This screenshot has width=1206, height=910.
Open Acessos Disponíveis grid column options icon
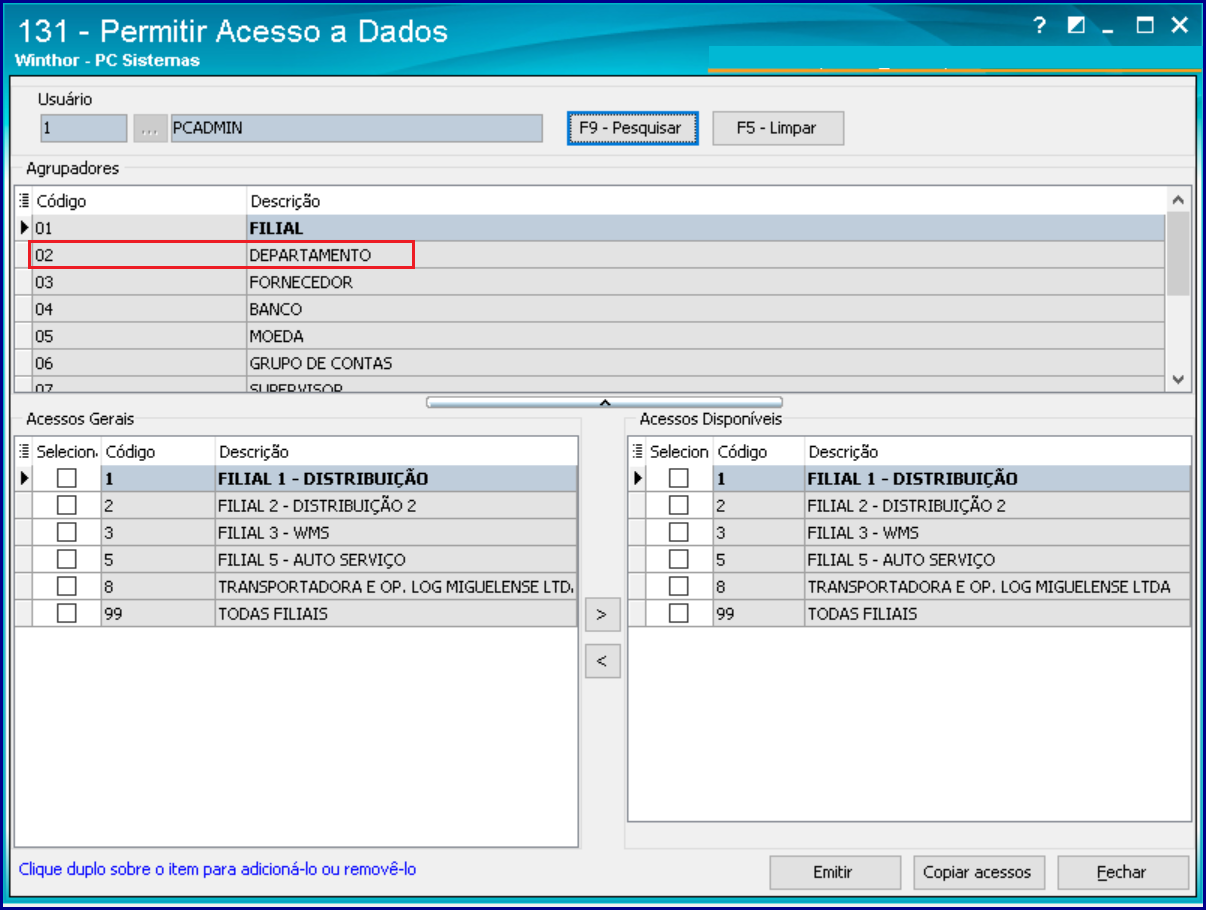[x=638, y=452]
